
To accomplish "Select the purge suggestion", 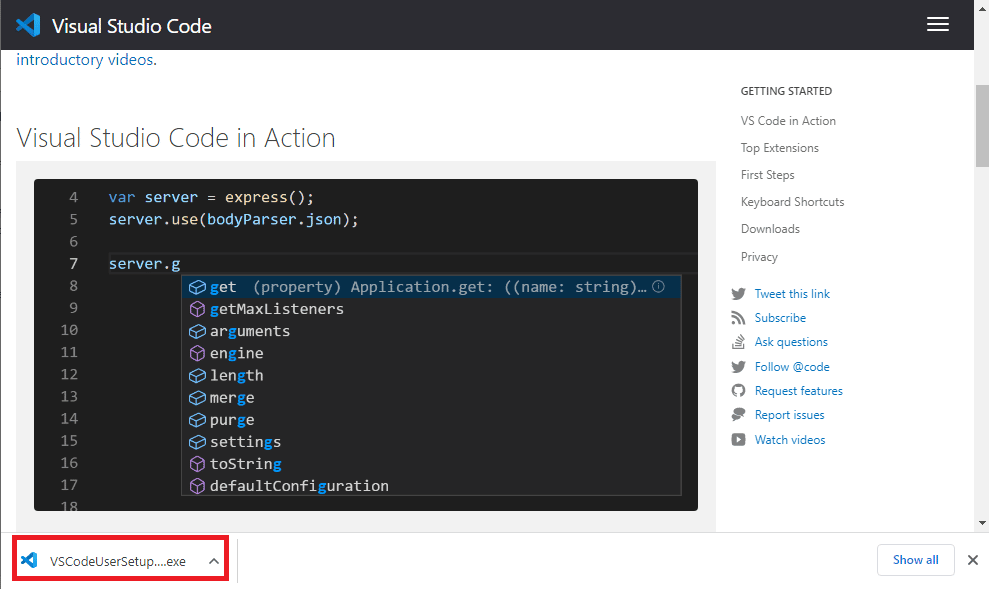I will pyautogui.click(x=431, y=419).
